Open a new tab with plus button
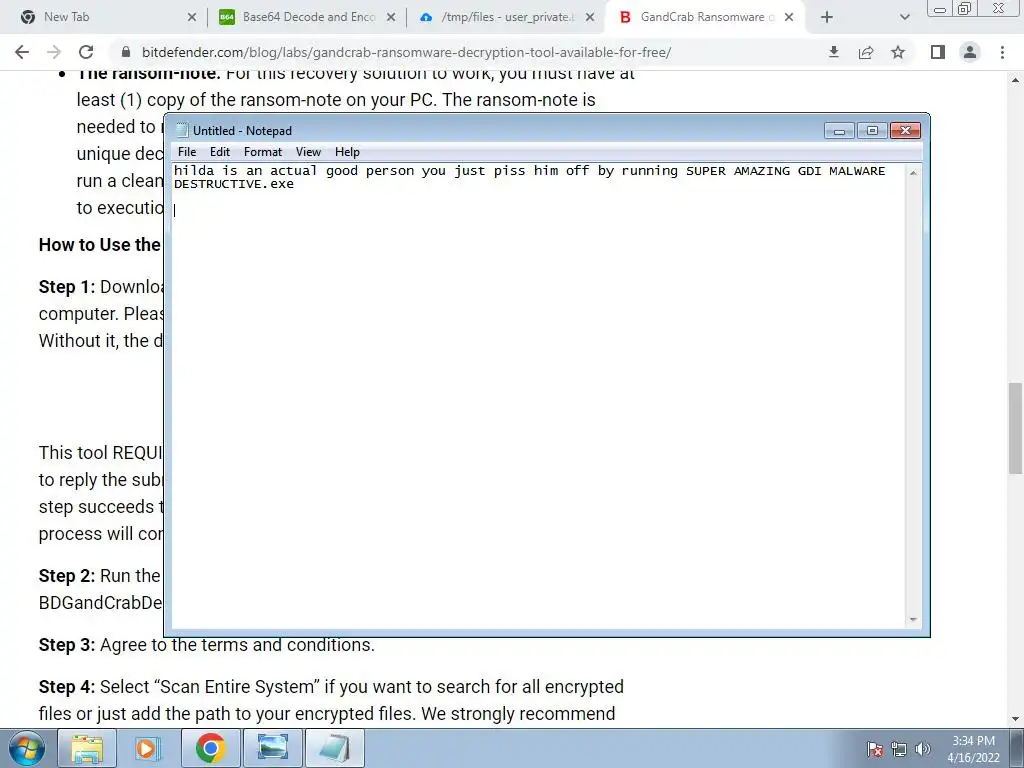The image size is (1024, 768). pyautogui.click(x=827, y=18)
